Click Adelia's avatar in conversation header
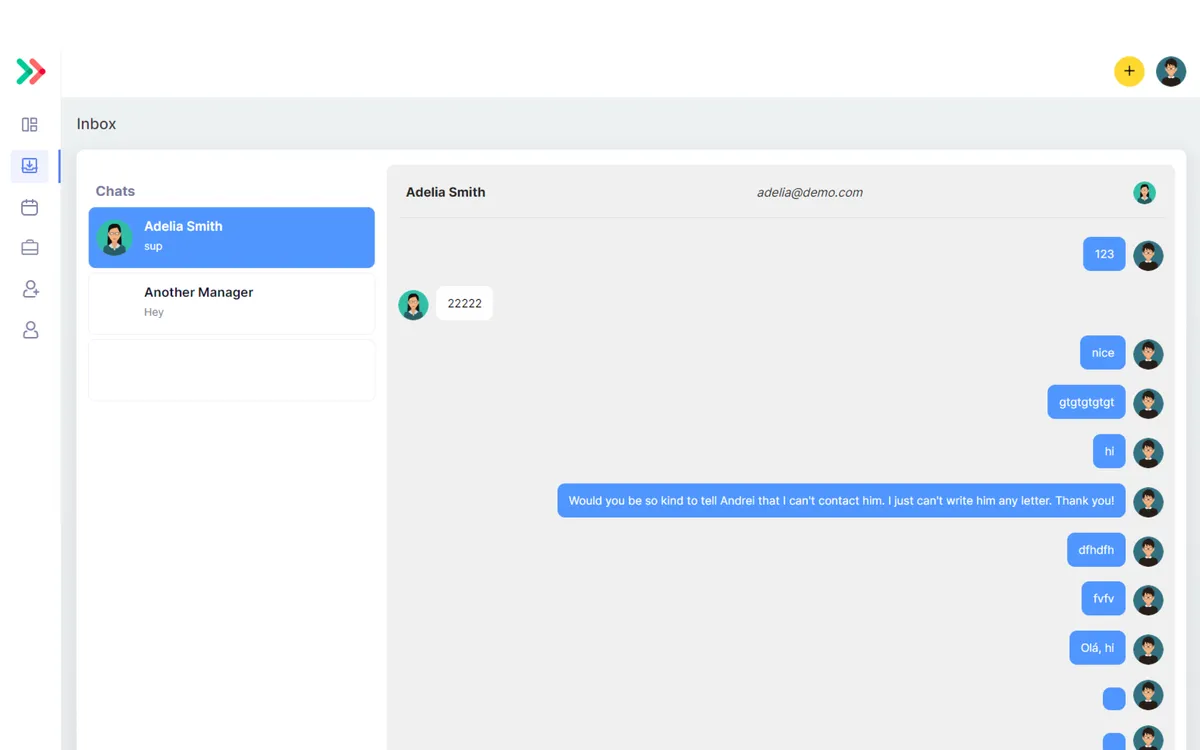Viewport: 1200px width, 750px height. pyautogui.click(x=1144, y=193)
